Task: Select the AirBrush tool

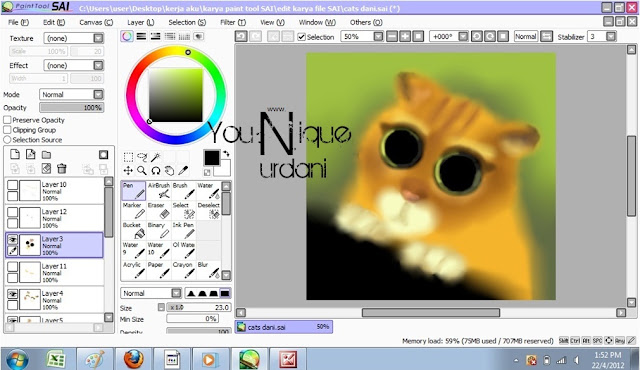Action: [x=158, y=191]
